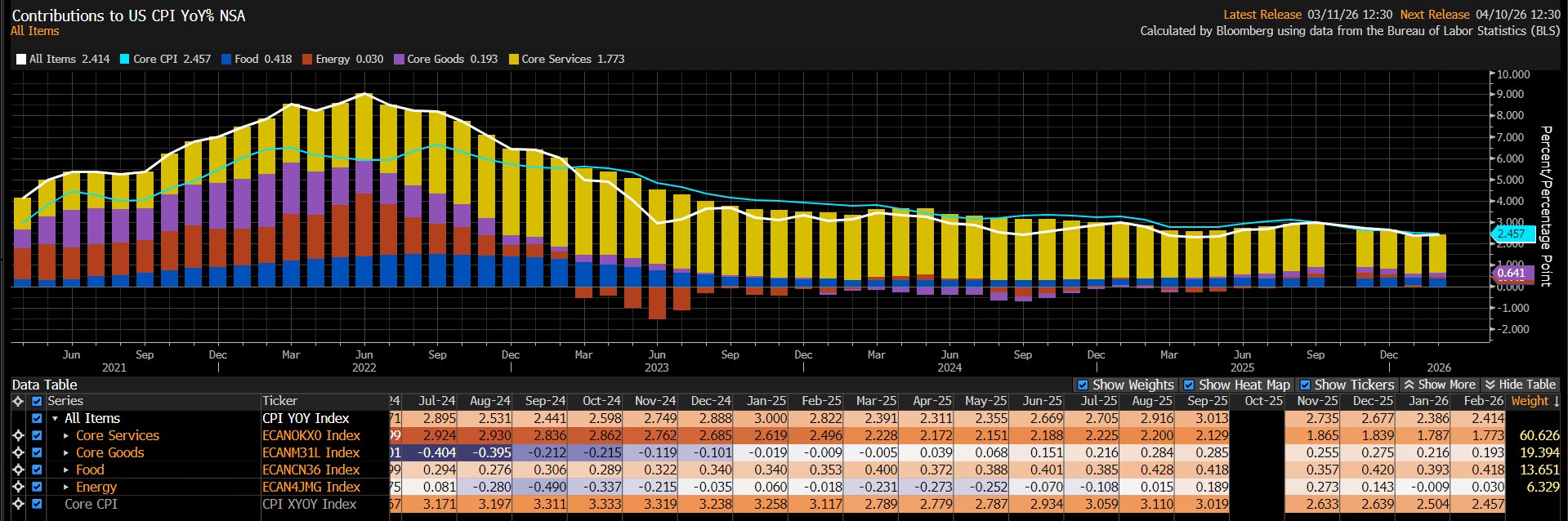Click the target icon beside Energy row

click(18, 487)
